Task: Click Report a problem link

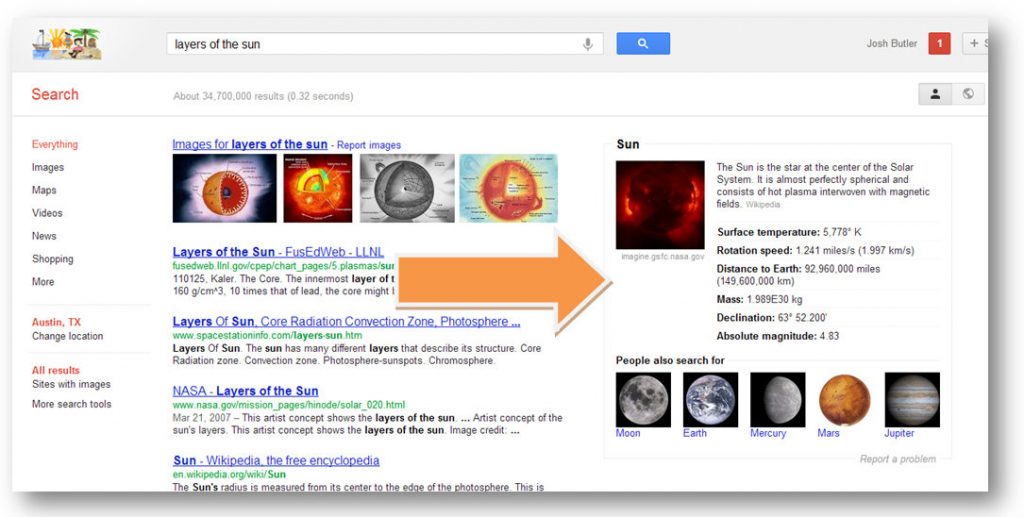Action: click(897, 459)
